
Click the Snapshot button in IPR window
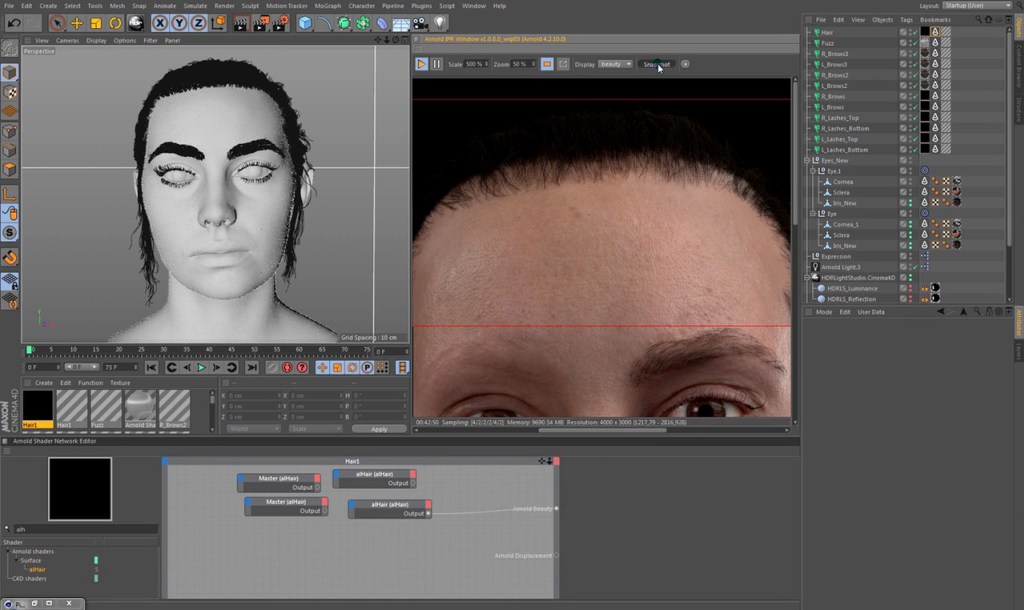(x=656, y=64)
